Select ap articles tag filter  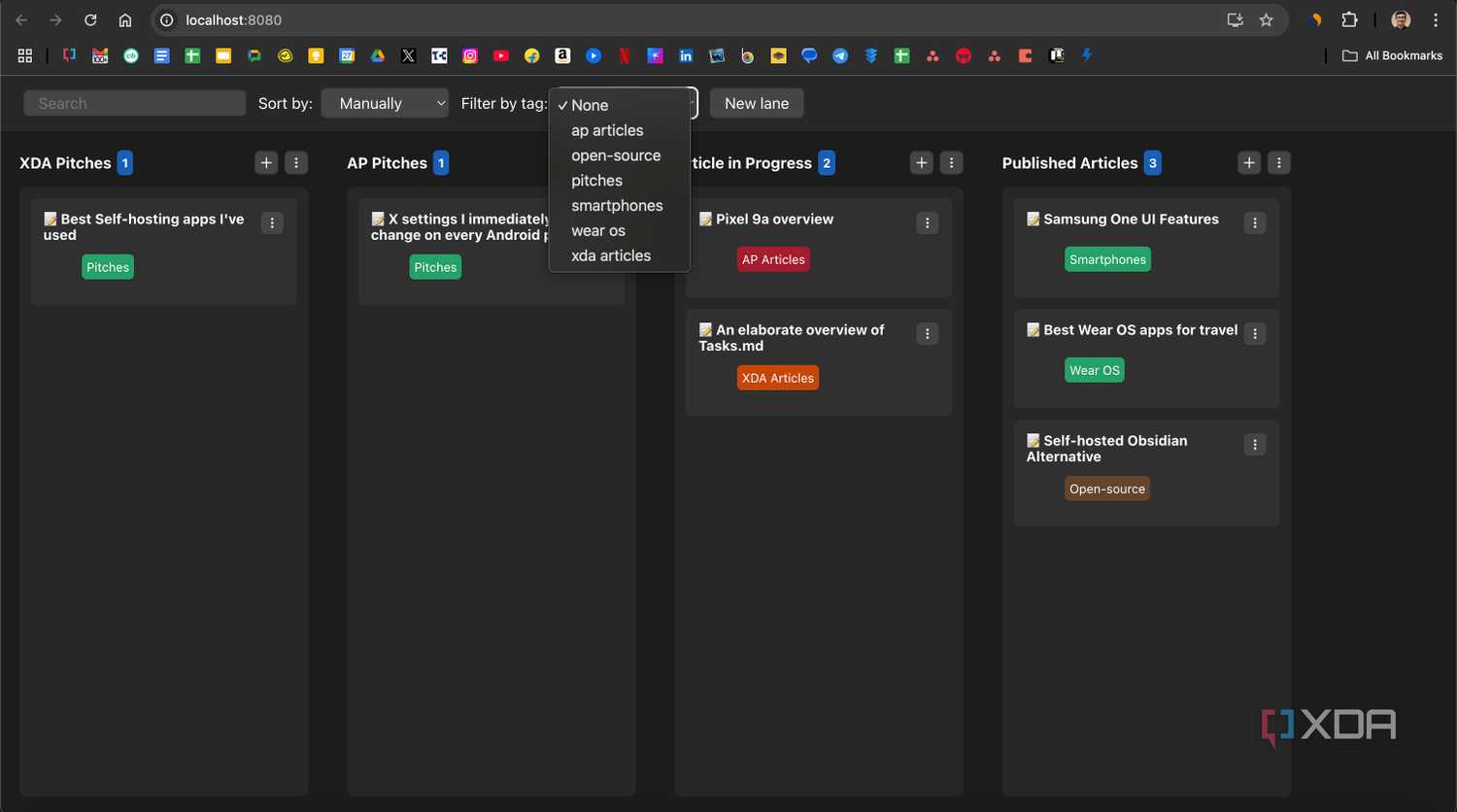pos(620,130)
